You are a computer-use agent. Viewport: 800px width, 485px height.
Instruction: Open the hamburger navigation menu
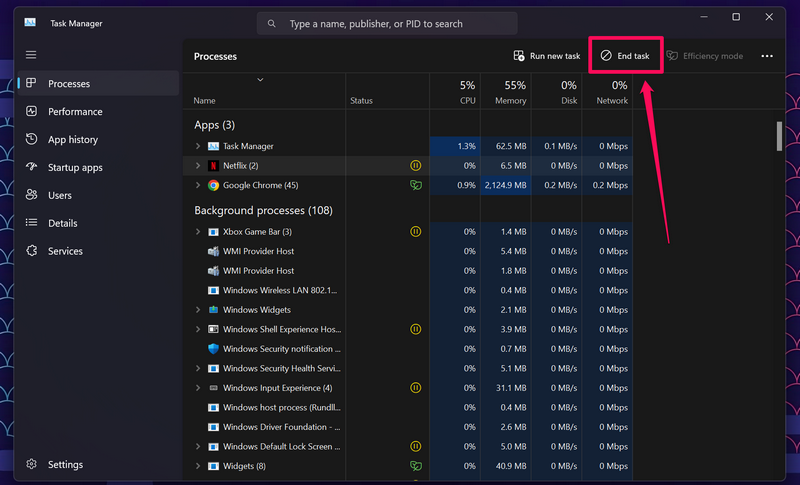tap(31, 55)
